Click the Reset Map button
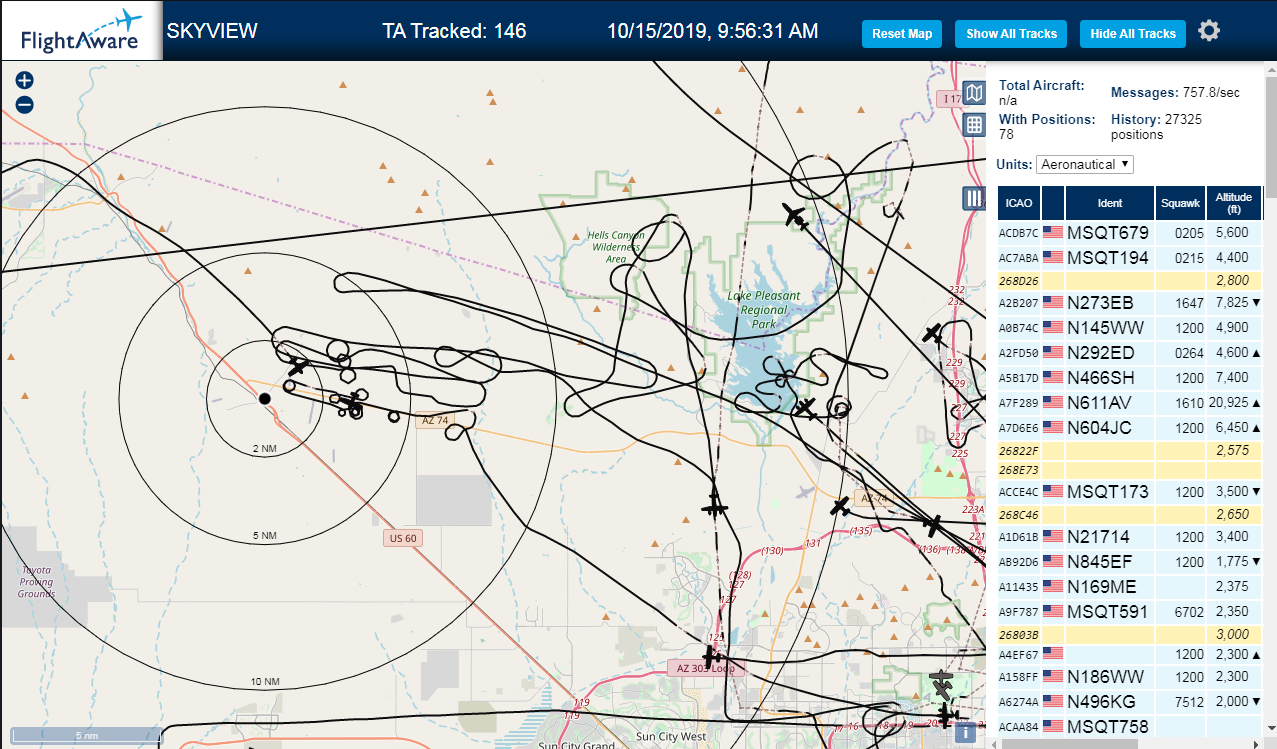 tap(902, 34)
